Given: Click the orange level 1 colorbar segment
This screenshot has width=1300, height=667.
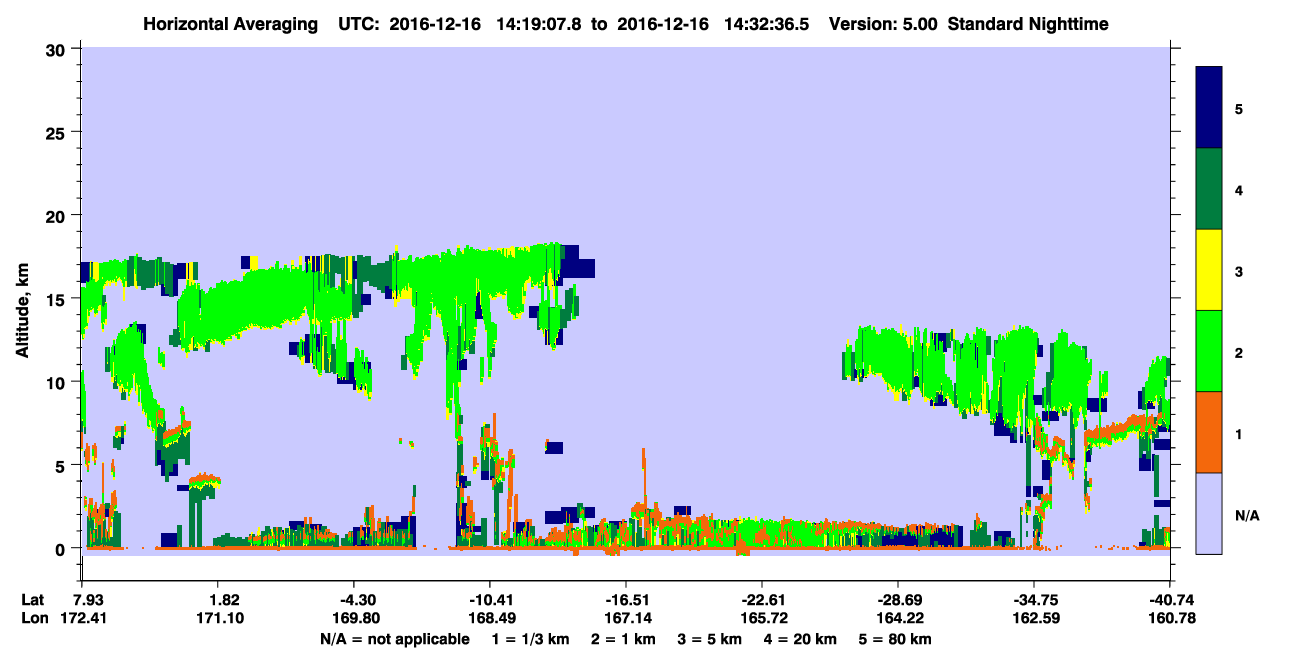Looking at the screenshot, I should [1209, 432].
